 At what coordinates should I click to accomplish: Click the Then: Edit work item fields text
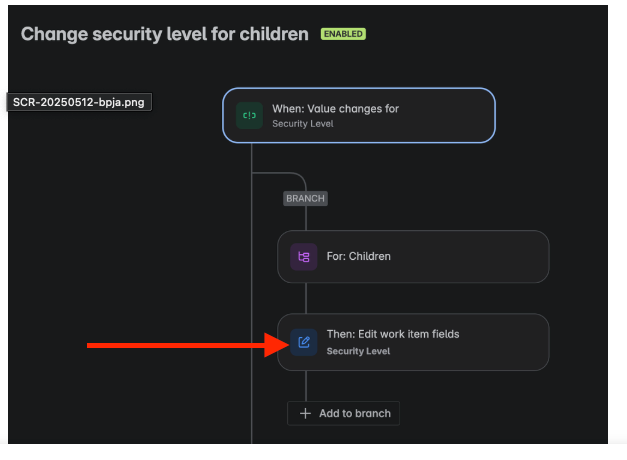pos(393,334)
